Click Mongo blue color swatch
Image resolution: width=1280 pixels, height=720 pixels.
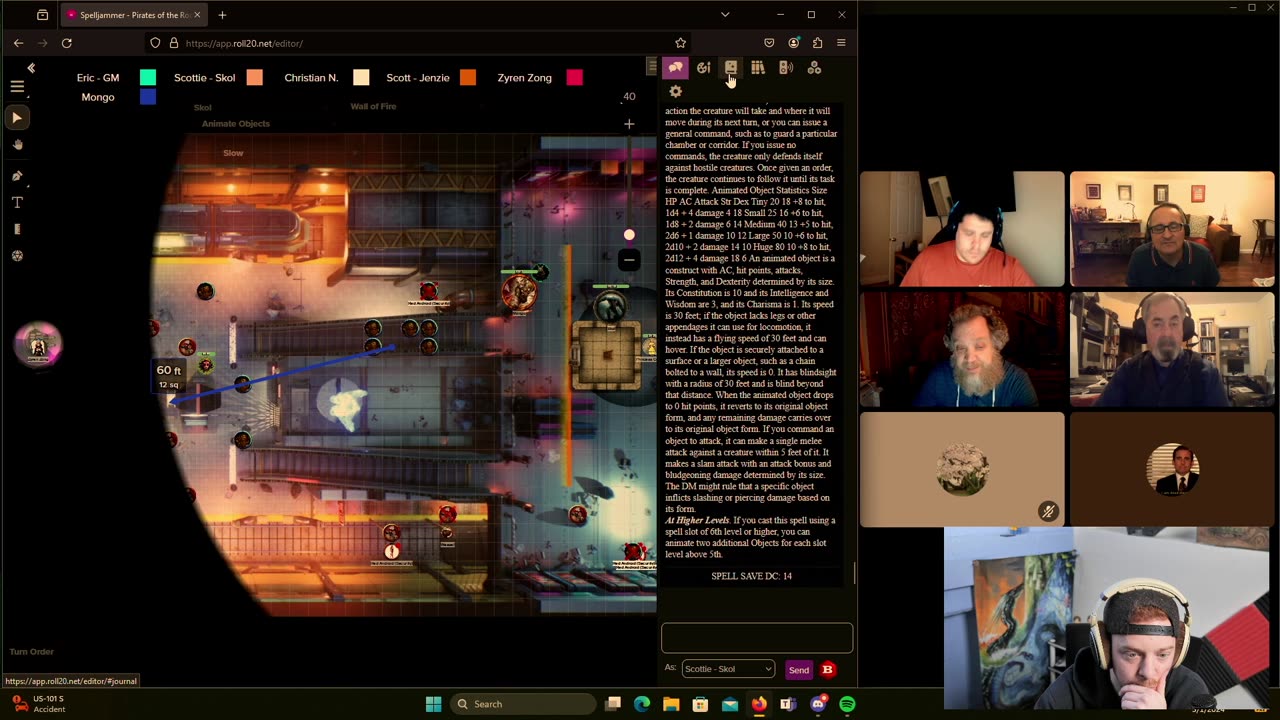pyautogui.click(x=148, y=97)
